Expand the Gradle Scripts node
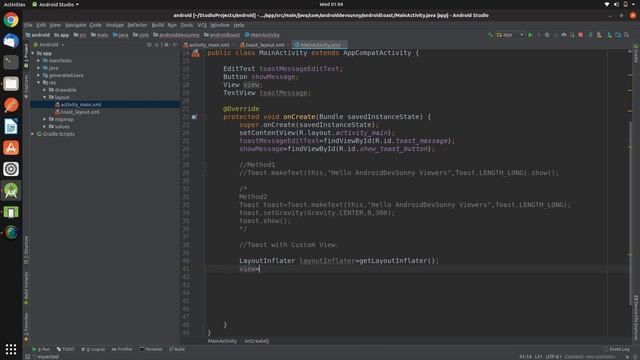Image resolution: width=640 pixels, height=360 pixels. pyautogui.click(x=33, y=134)
